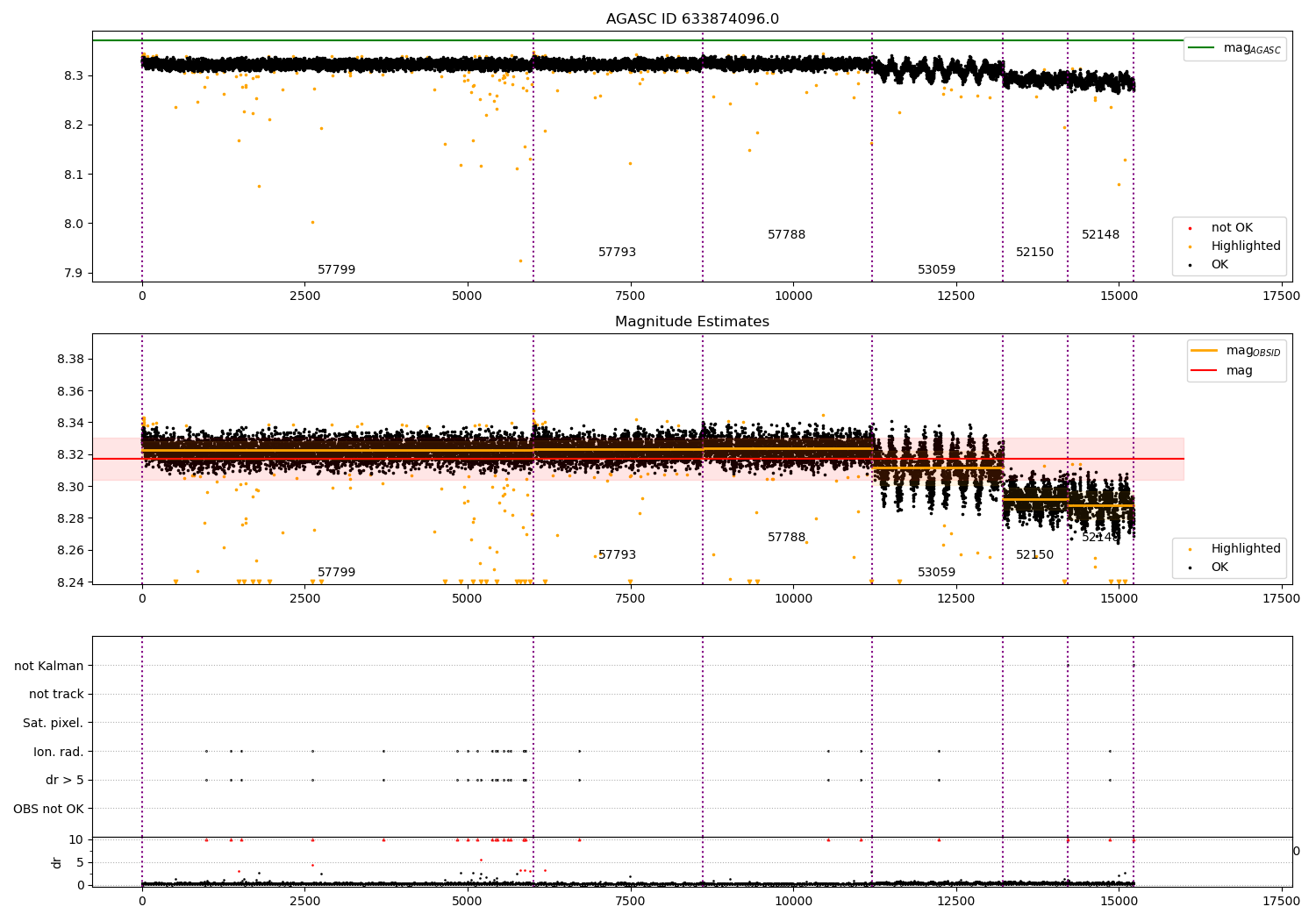The image size is (1316, 921).
Task: Click the 'dr > 5' row label
Action: (65, 781)
